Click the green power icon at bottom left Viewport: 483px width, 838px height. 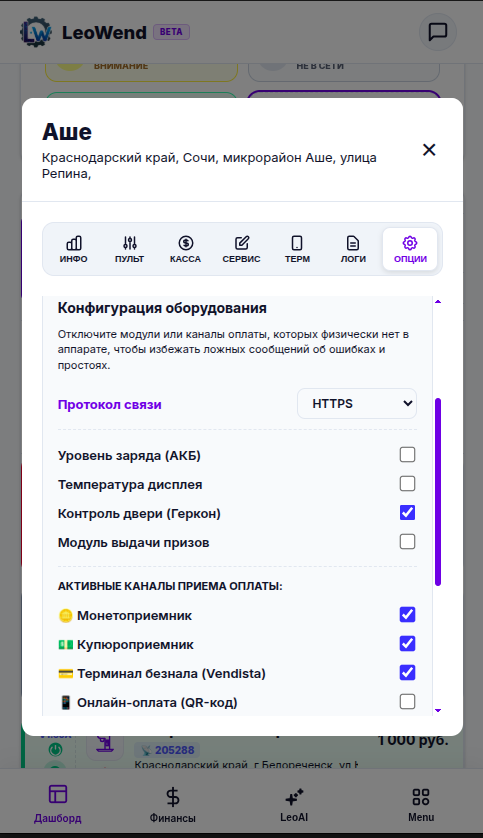tap(55, 750)
